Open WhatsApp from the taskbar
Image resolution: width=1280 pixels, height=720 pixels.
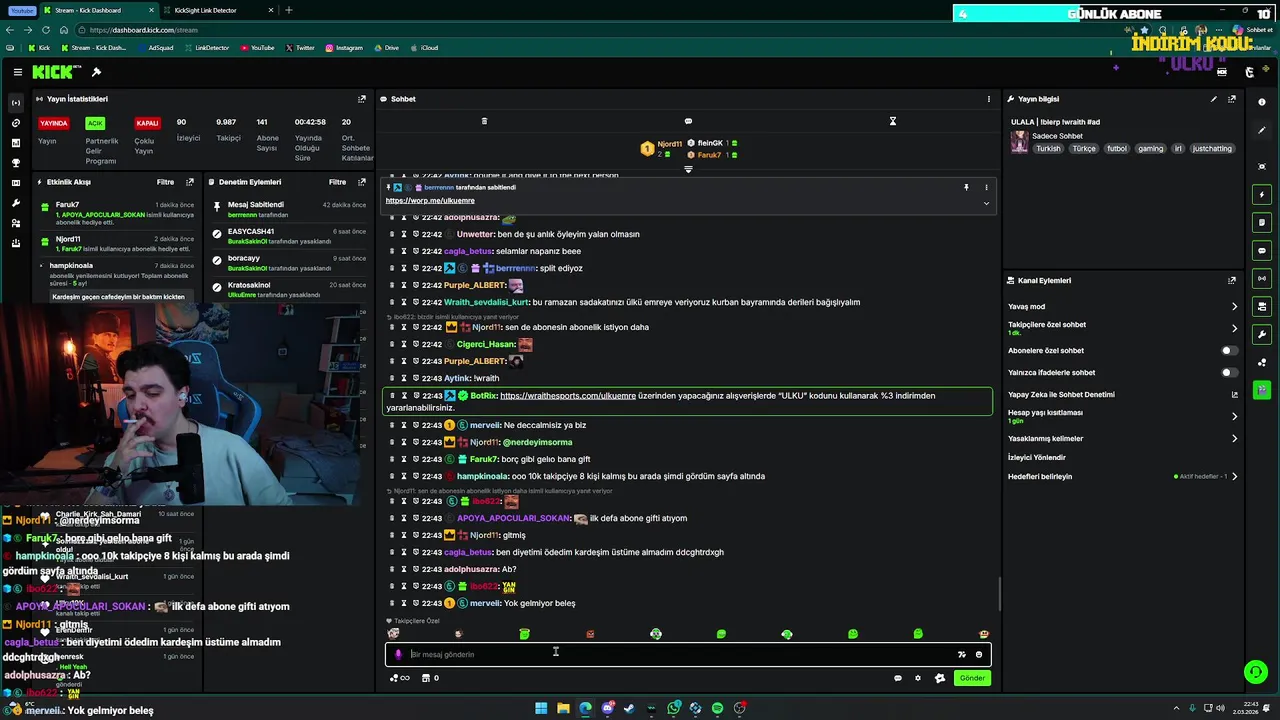pos(674,708)
